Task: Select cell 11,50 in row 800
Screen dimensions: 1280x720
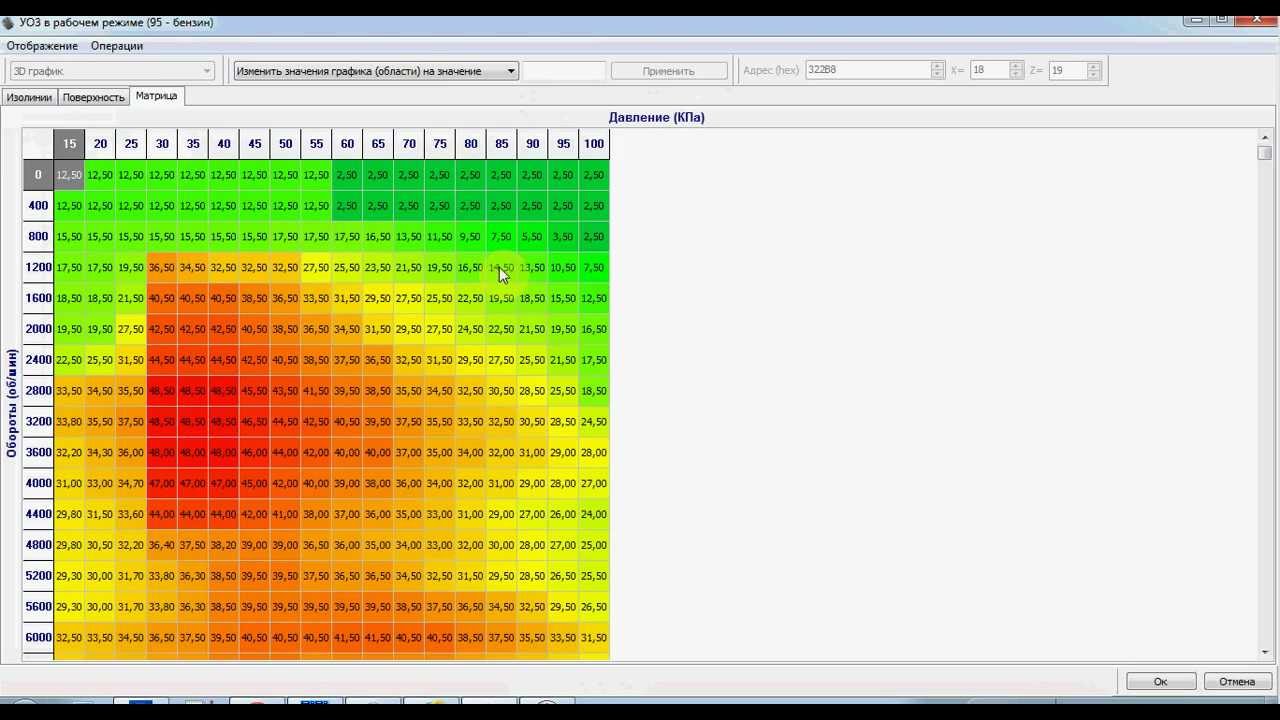Action: click(440, 237)
